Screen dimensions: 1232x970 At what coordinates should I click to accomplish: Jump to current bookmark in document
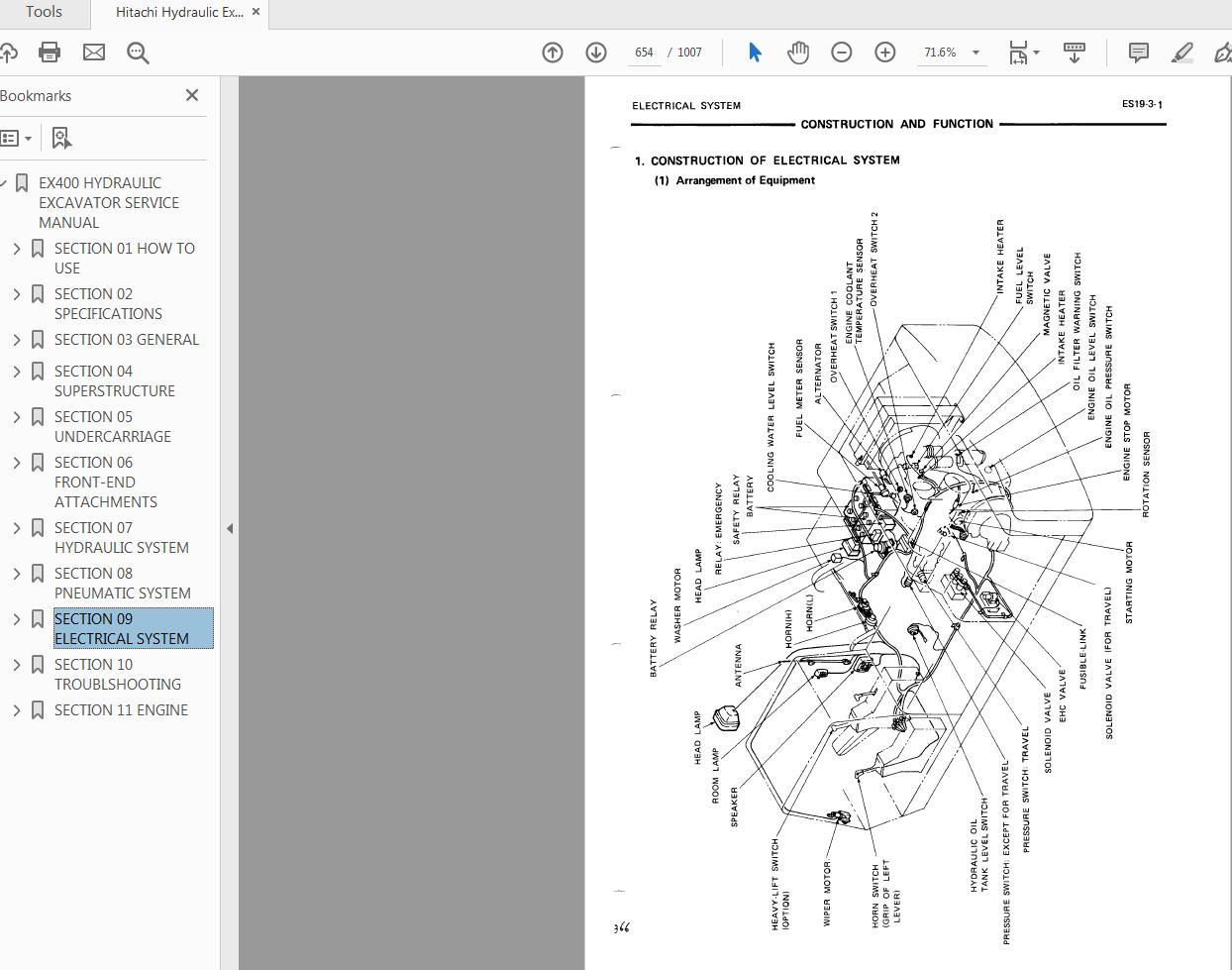point(61,137)
